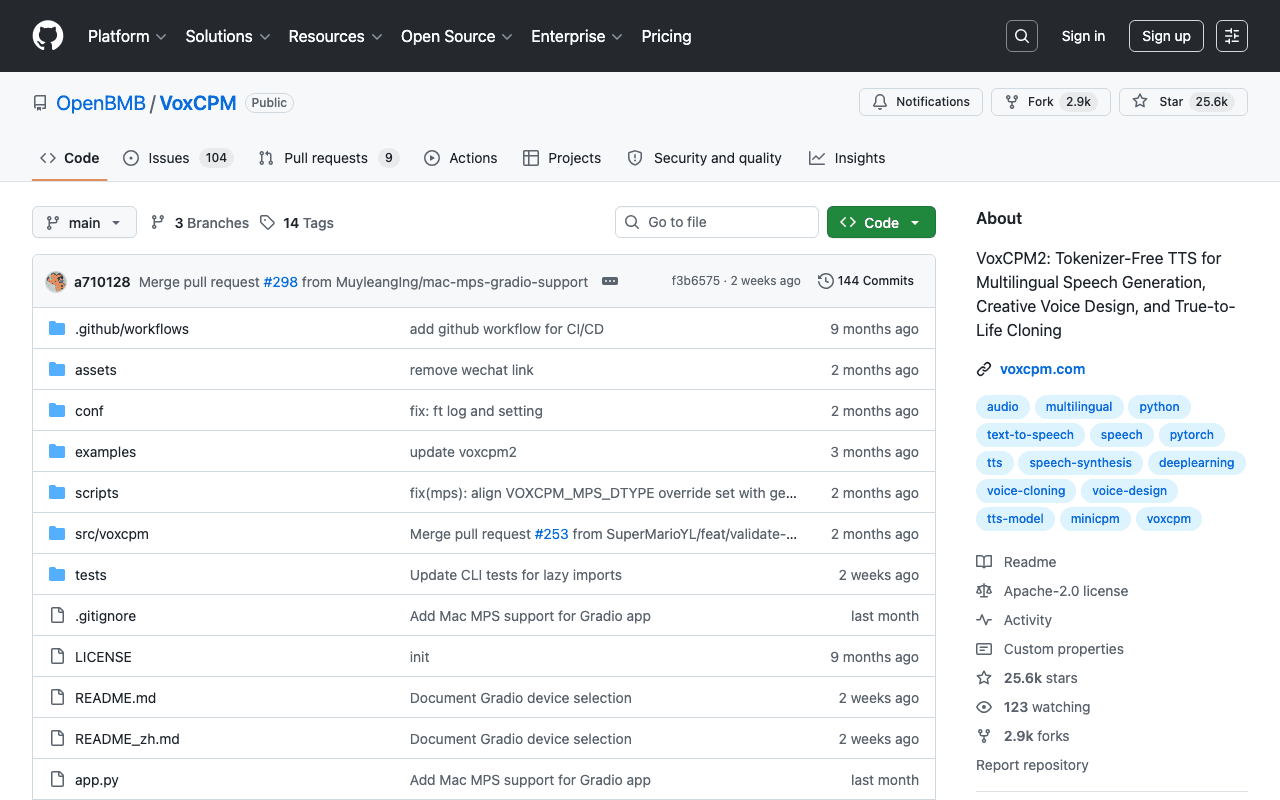
Task: Open the README_zh.md file
Action: tap(127, 739)
